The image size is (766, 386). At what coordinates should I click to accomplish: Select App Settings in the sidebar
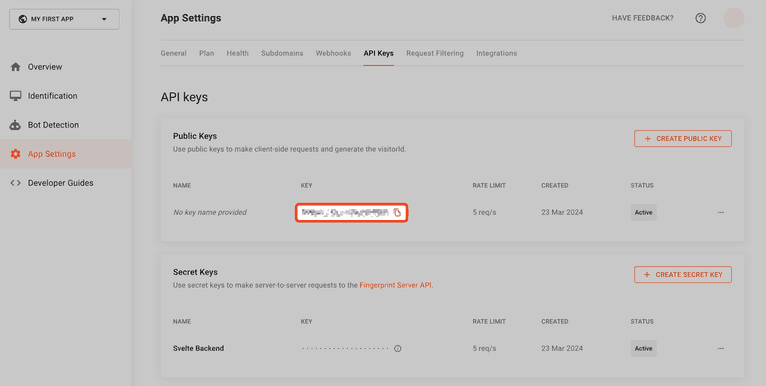(x=66, y=154)
